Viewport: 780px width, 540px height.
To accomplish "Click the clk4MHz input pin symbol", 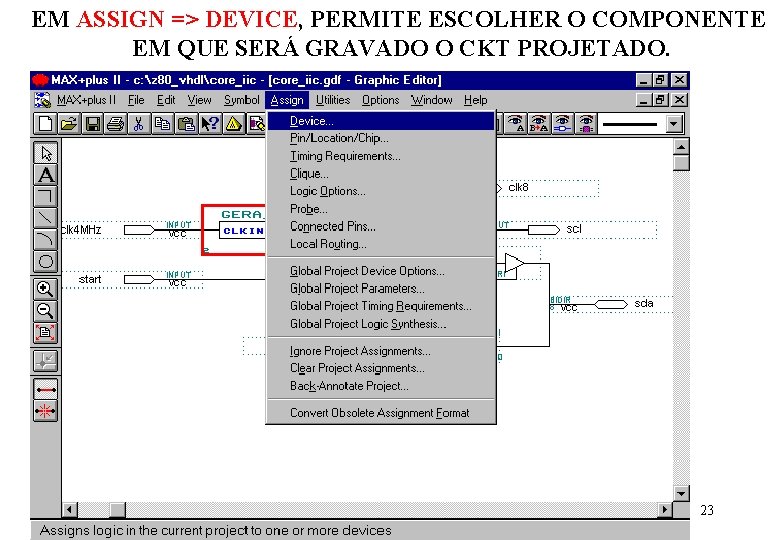I will pyautogui.click(x=139, y=230).
